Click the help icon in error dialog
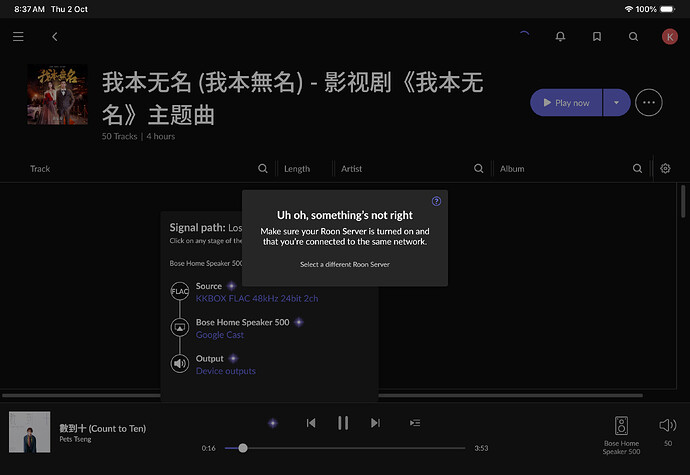The image size is (690, 475). (x=436, y=201)
